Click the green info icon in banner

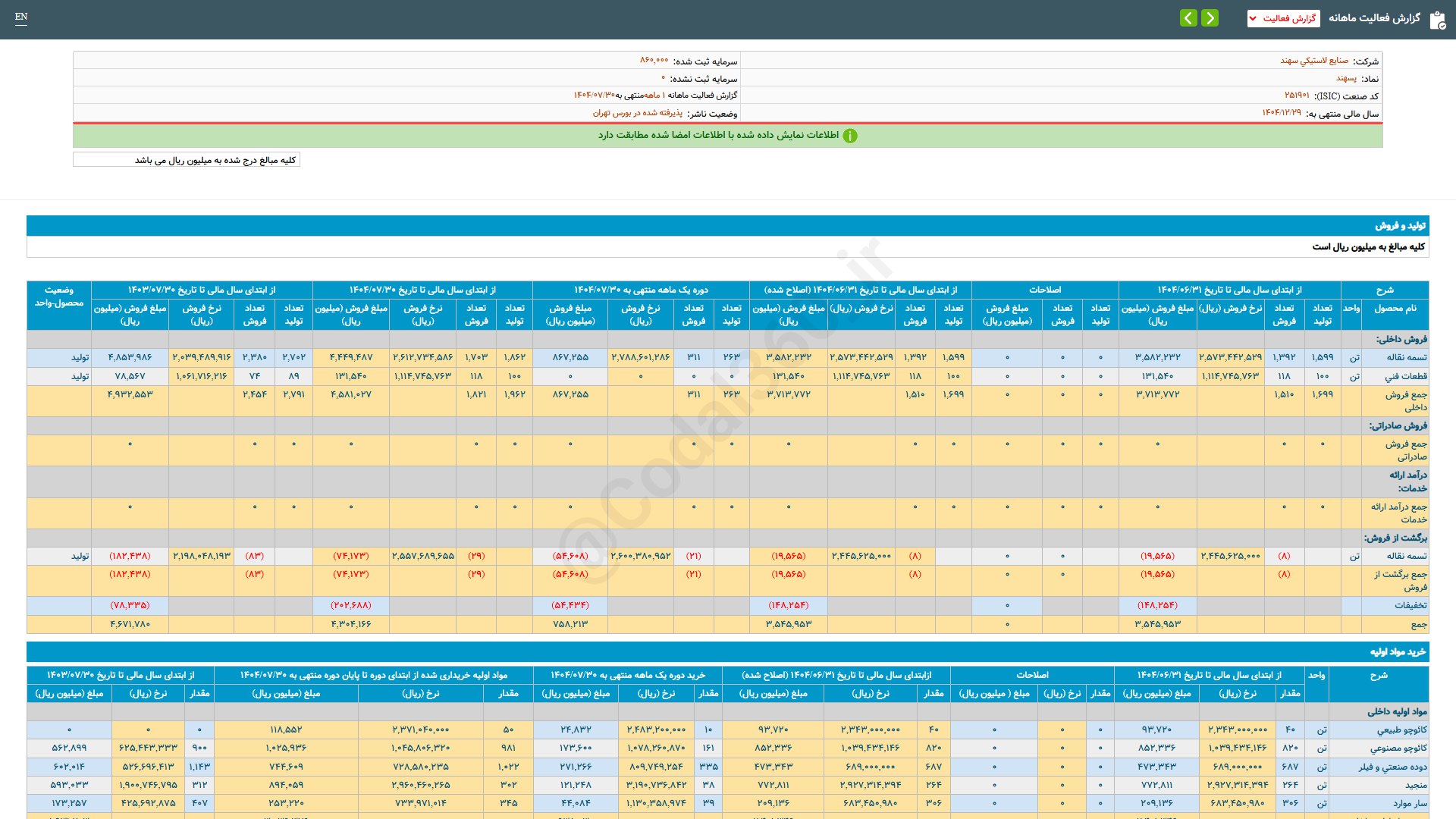pos(850,136)
